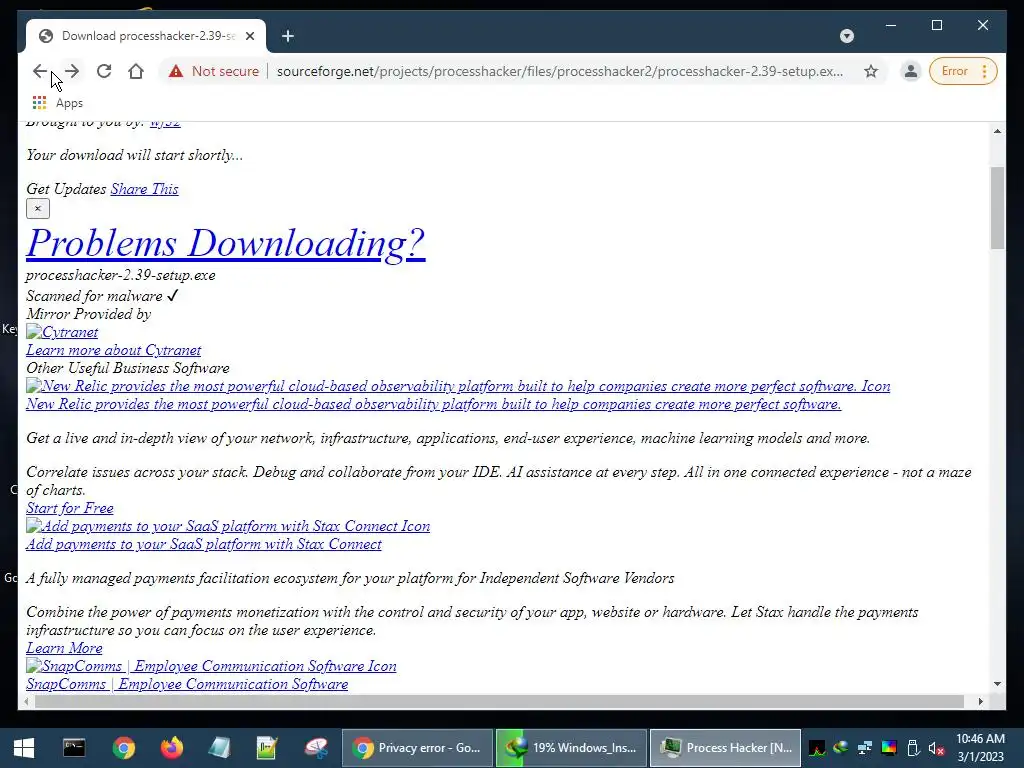Click the address bar URL field
1024x768 pixels.
[x=560, y=71]
